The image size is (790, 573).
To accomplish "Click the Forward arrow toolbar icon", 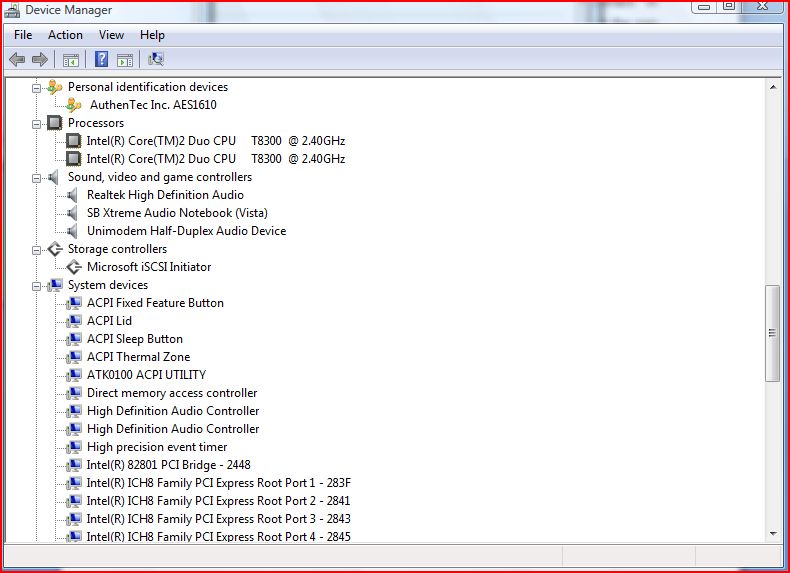I will coord(40,59).
